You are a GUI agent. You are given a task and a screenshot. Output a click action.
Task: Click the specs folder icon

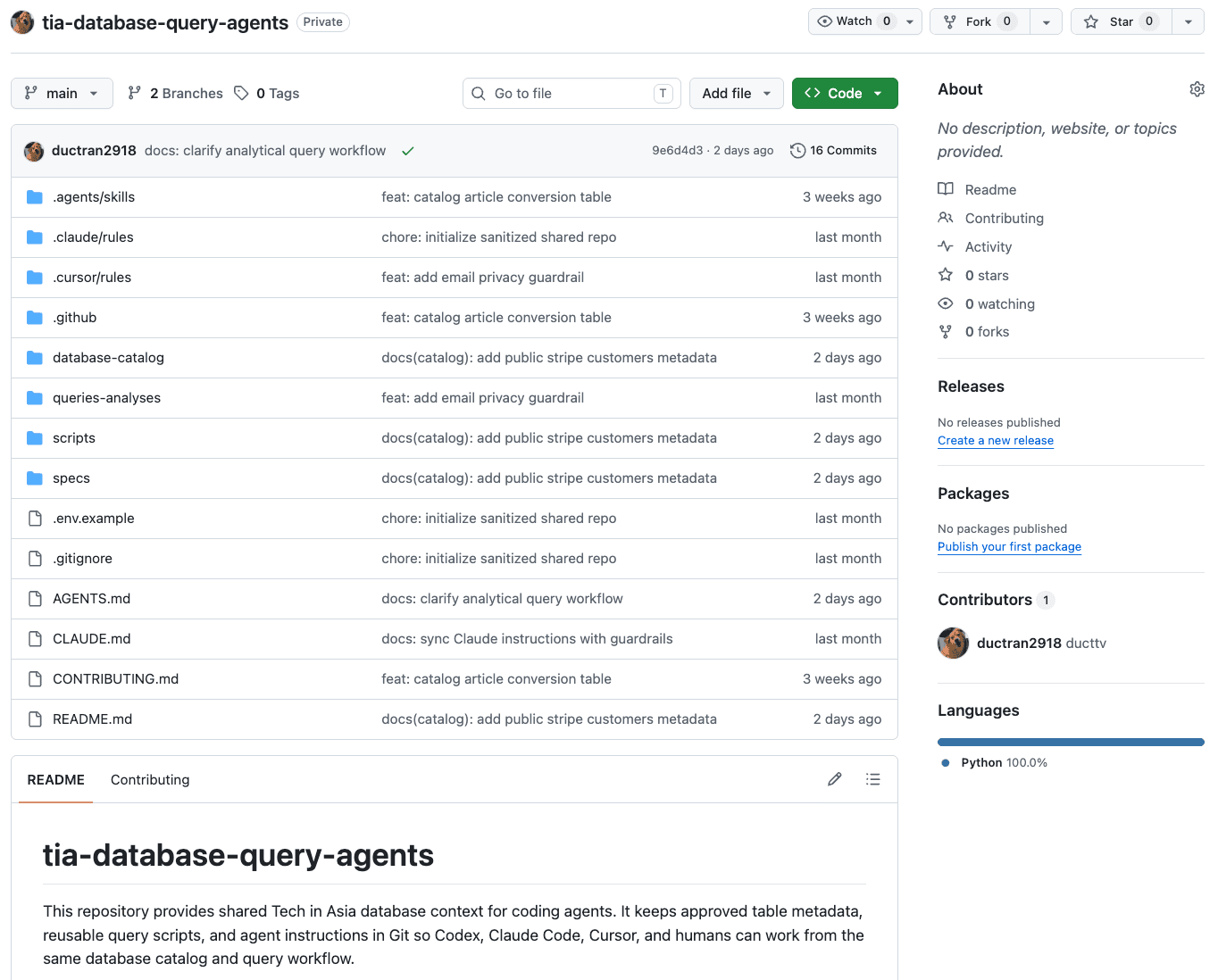[x=35, y=478]
